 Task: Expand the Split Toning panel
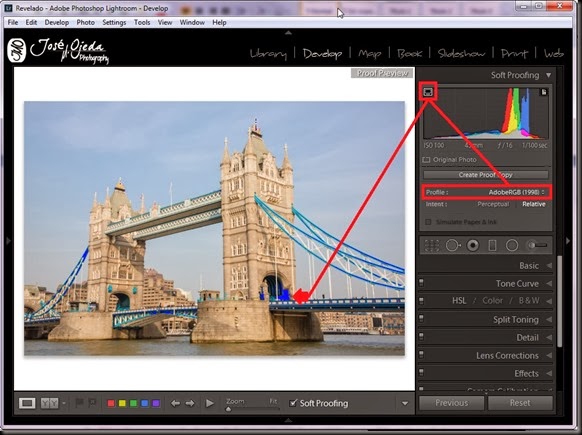click(x=549, y=319)
